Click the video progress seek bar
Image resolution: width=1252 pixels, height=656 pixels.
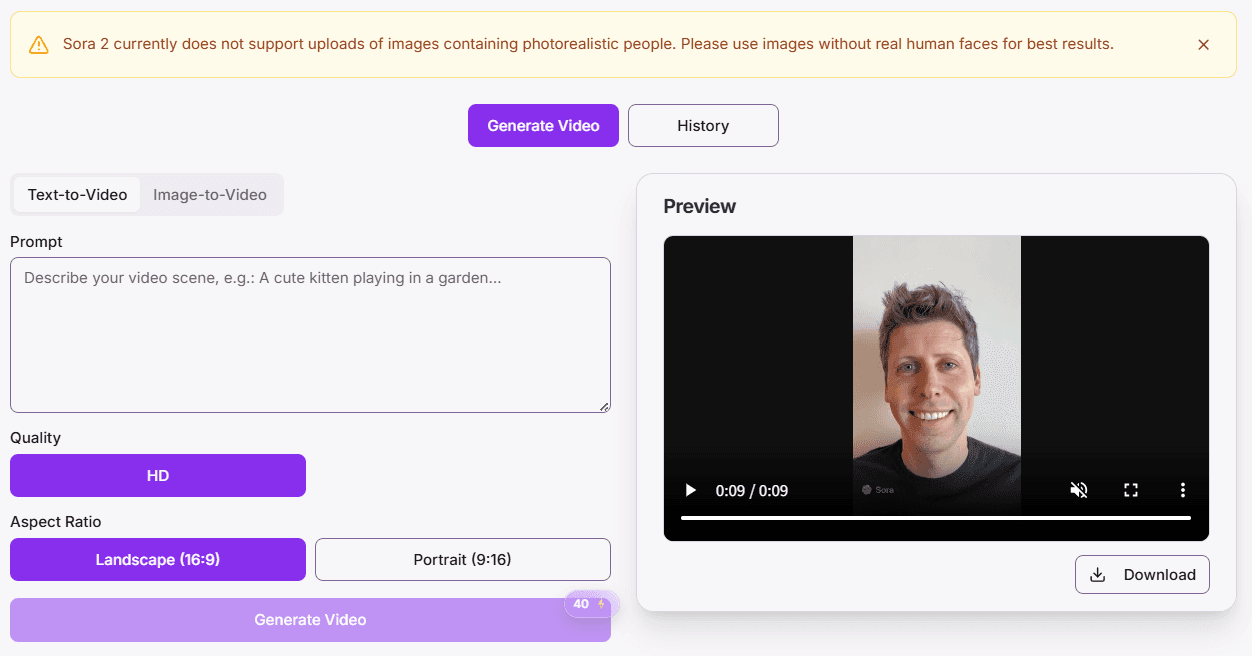click(935, 518)
